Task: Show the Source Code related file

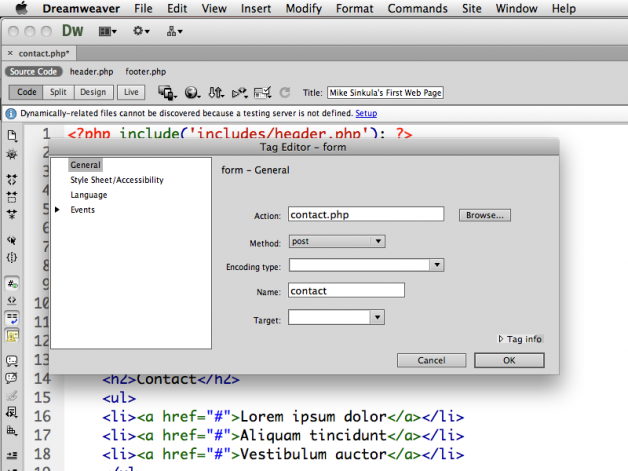Action: [34, 71]
